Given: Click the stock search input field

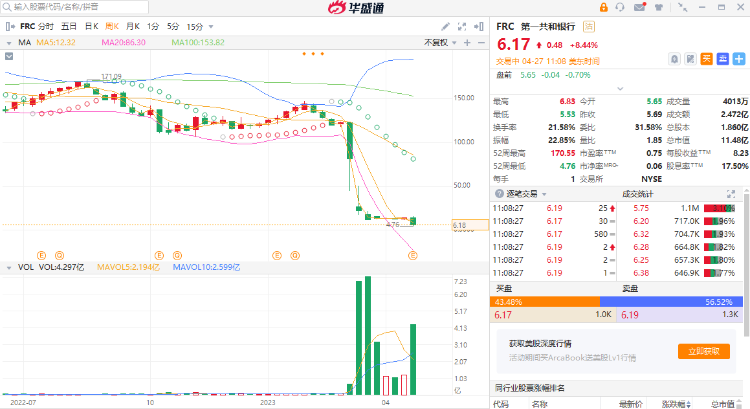Looking at the screenshot, I should (x=75, y=7).
